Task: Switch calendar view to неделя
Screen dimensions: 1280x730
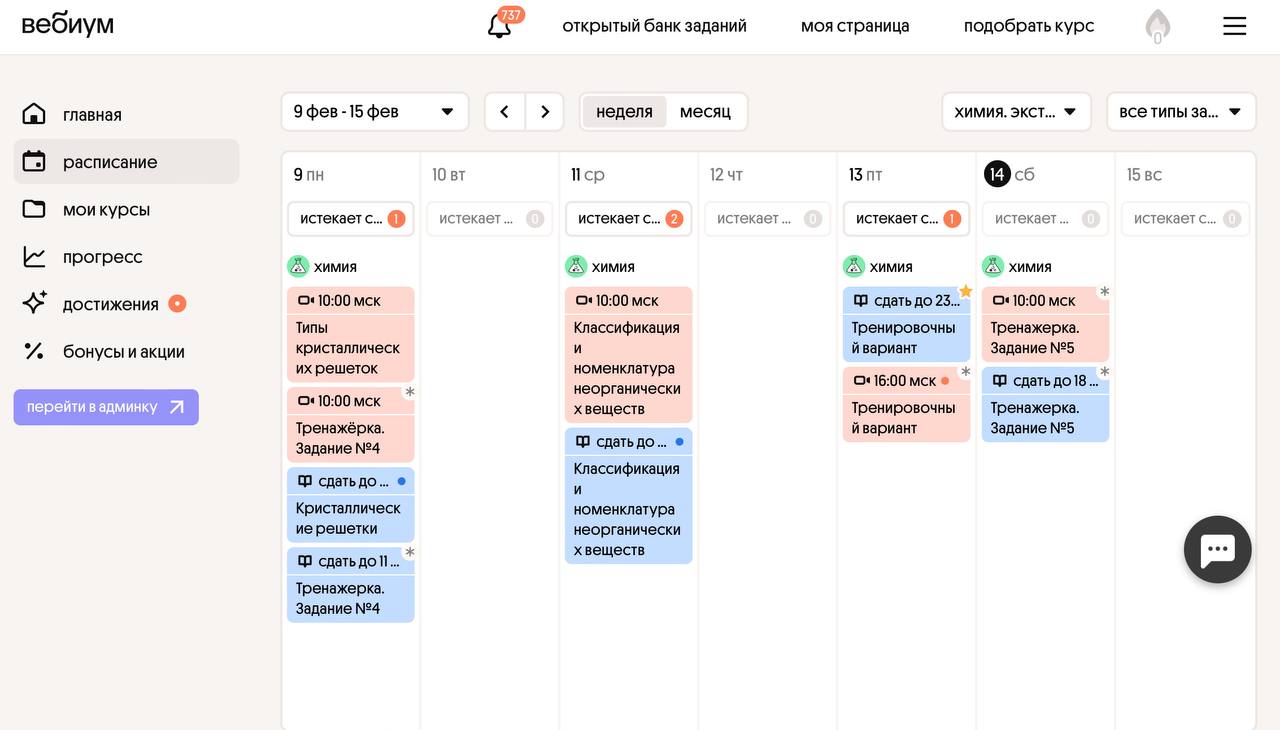Action: 624,112
